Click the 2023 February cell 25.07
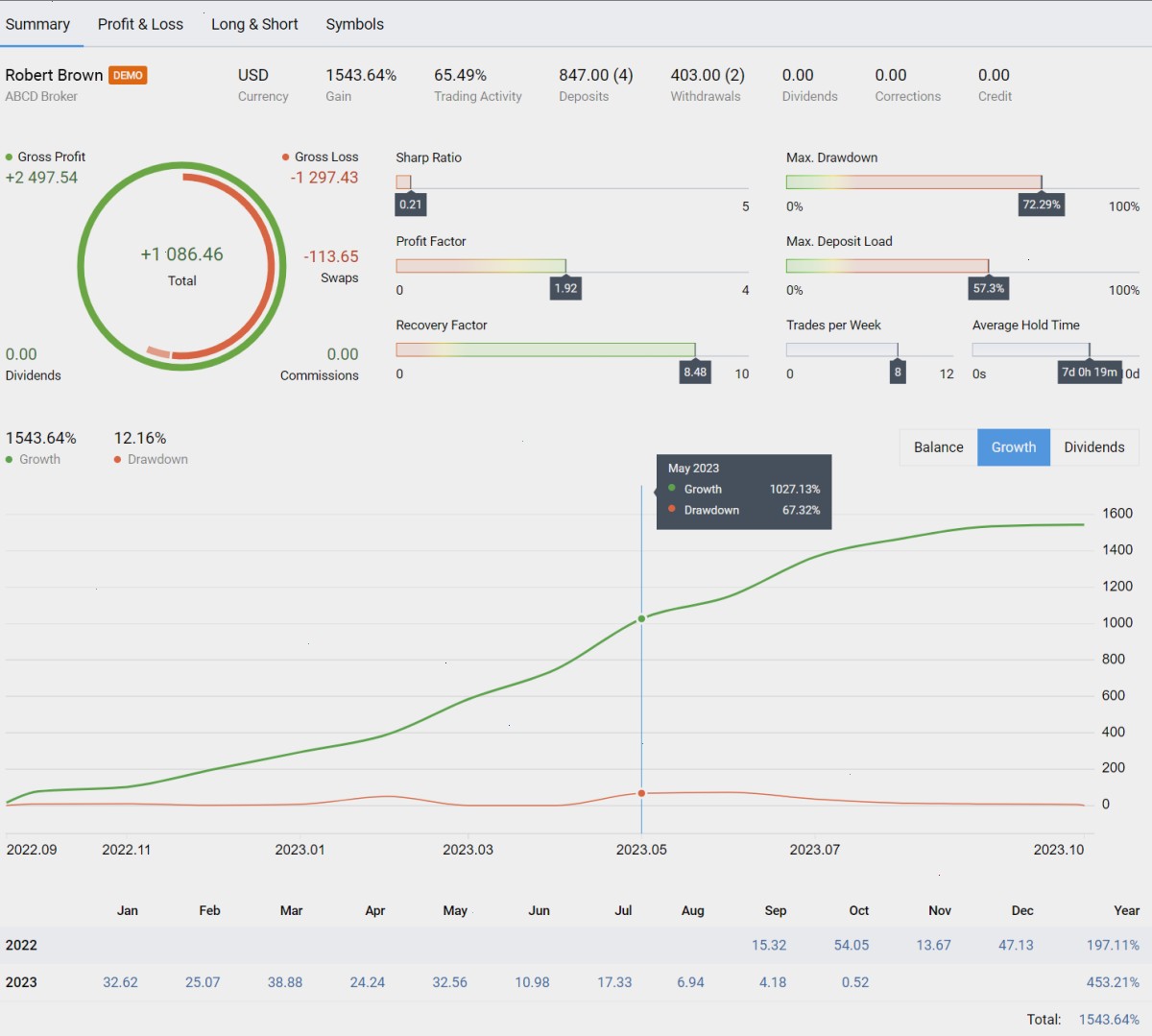 click(203, 983)
